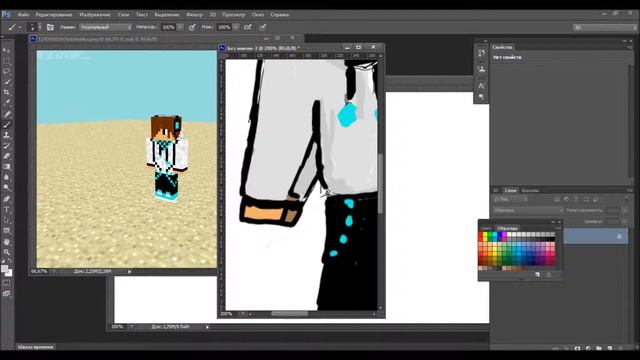This screenshot has width=640, height=360.
Task: Click the delete swatch trash button
Action: tap(549, 275)
